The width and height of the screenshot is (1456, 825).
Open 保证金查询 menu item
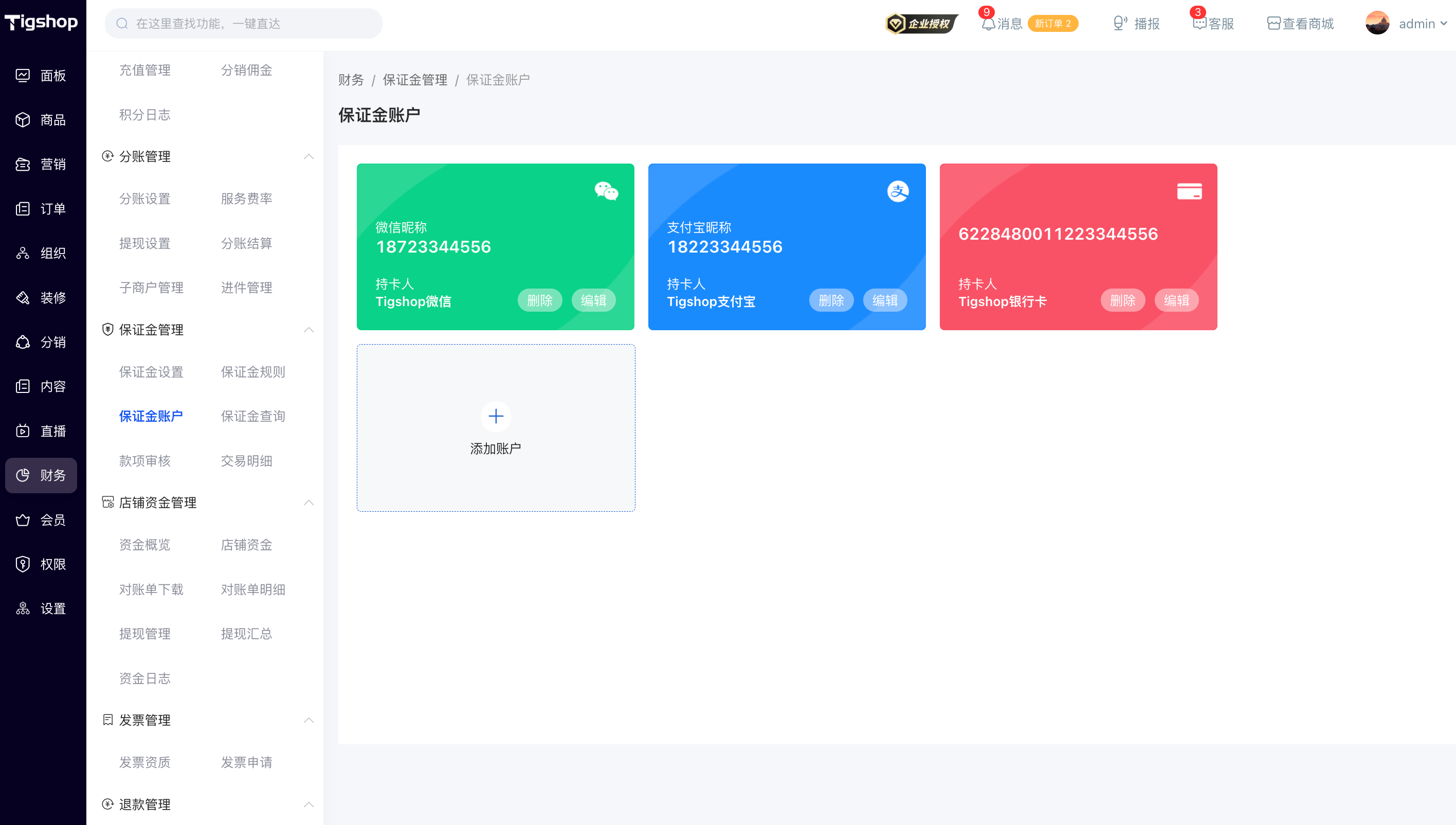[x=253, y=417]
